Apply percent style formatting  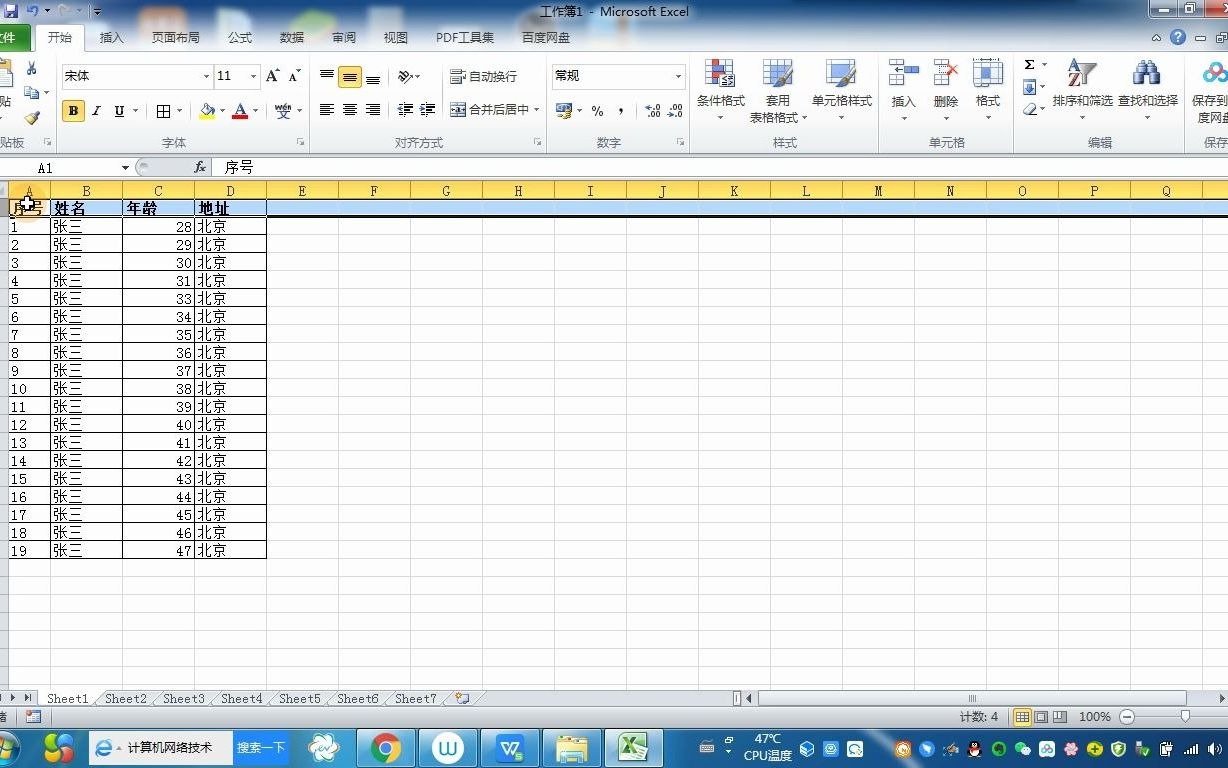[597, 110]
